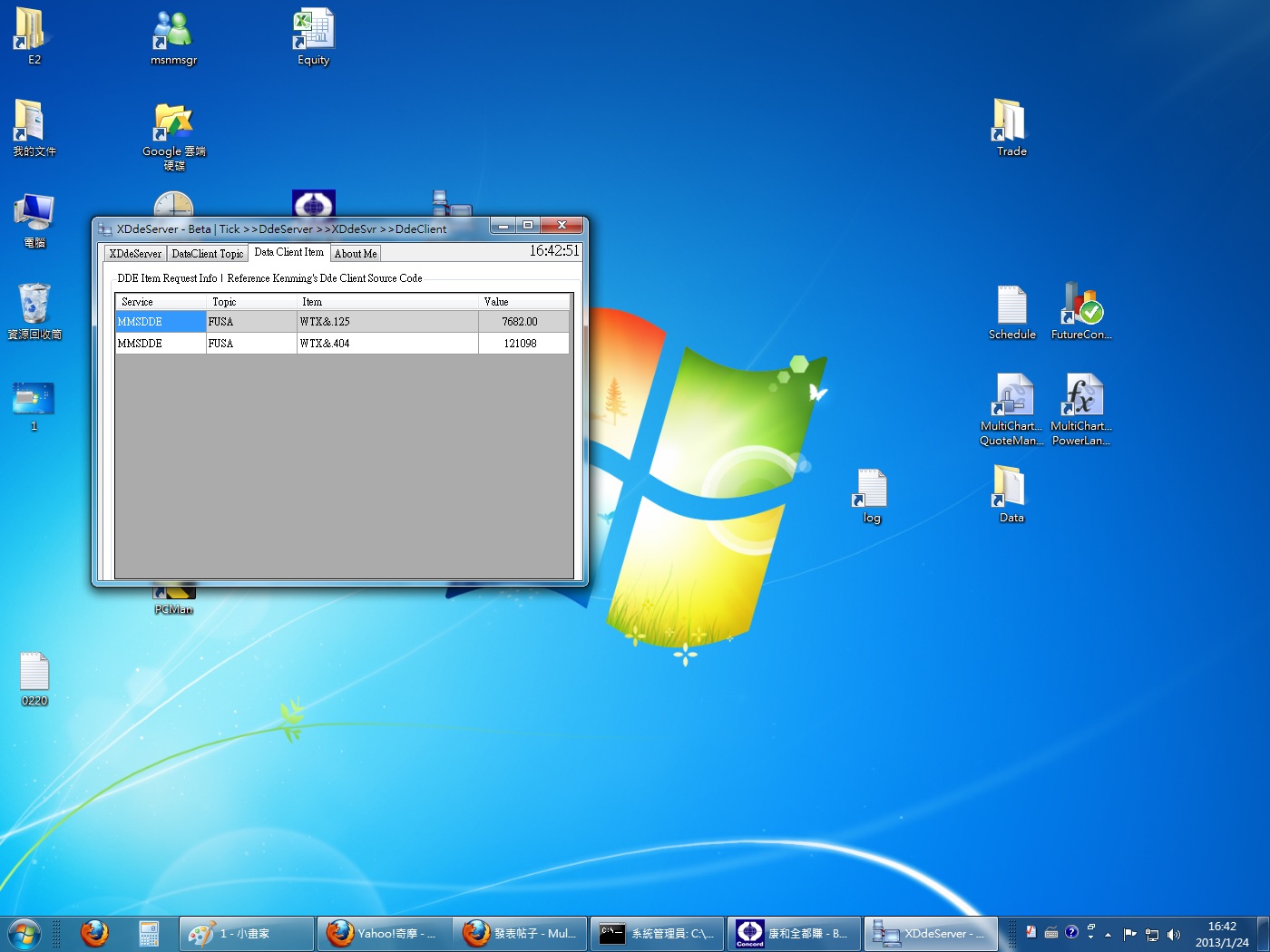1270x952 pixels.
Task: Select the WTX&.125 item cell
Action: (387, 322)
